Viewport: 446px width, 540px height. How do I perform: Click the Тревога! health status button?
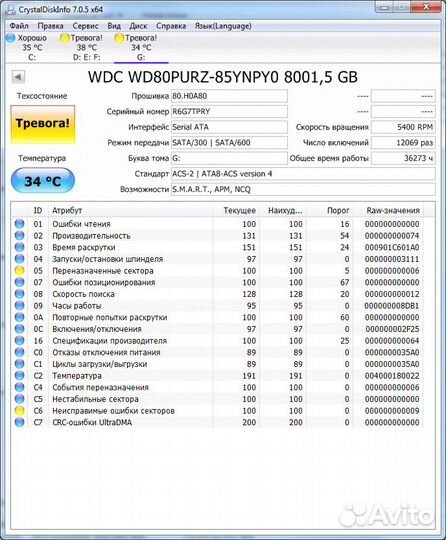[x=43, y=124]
